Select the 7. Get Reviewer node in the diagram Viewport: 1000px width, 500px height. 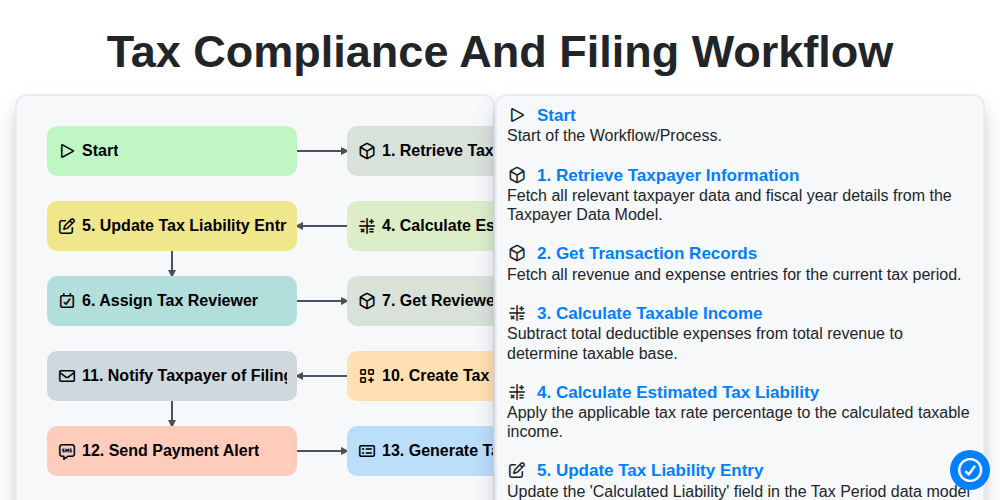click(x=420, y=301)
